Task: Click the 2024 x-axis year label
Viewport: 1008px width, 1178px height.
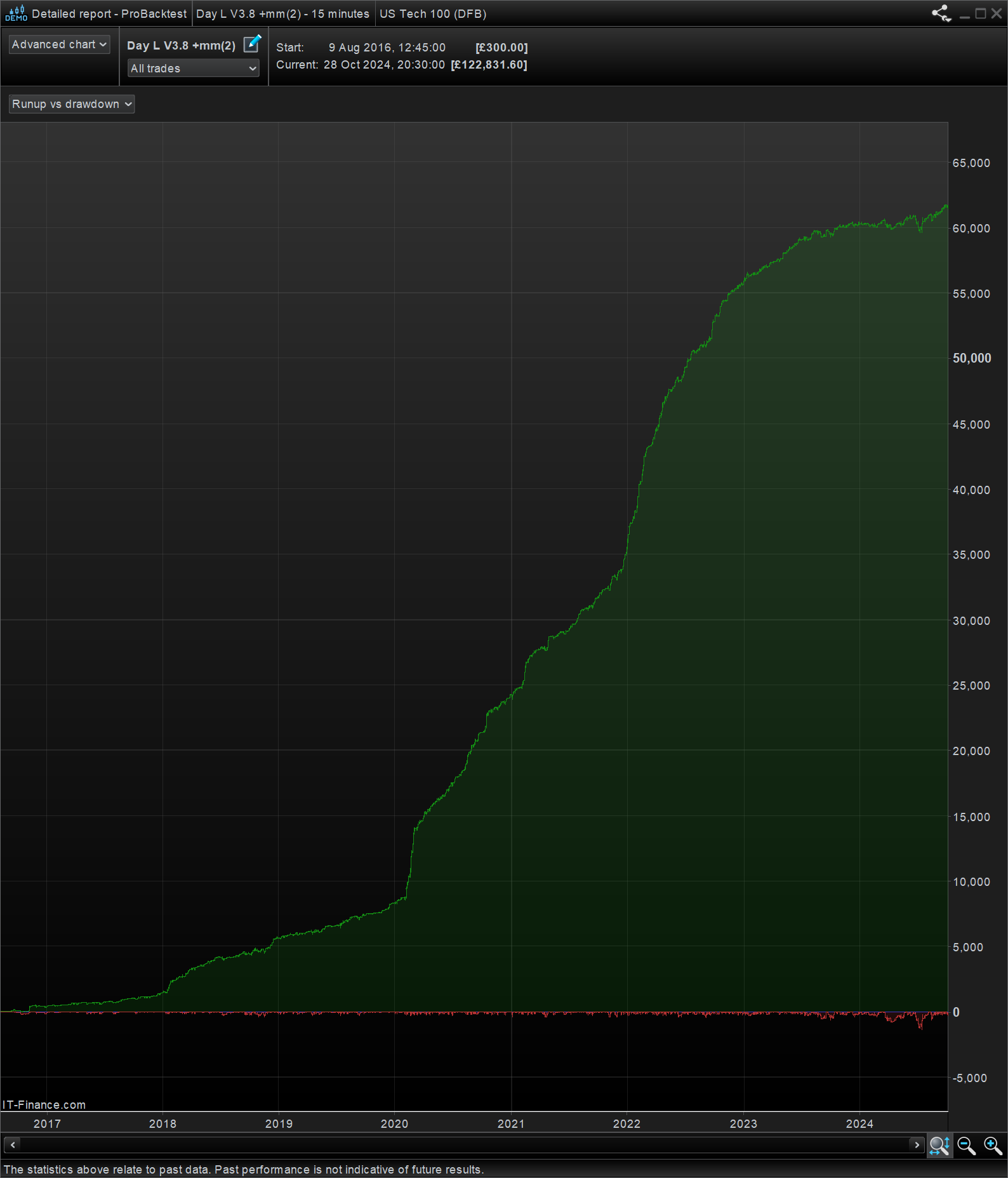Action: (x=859, y=1124)
